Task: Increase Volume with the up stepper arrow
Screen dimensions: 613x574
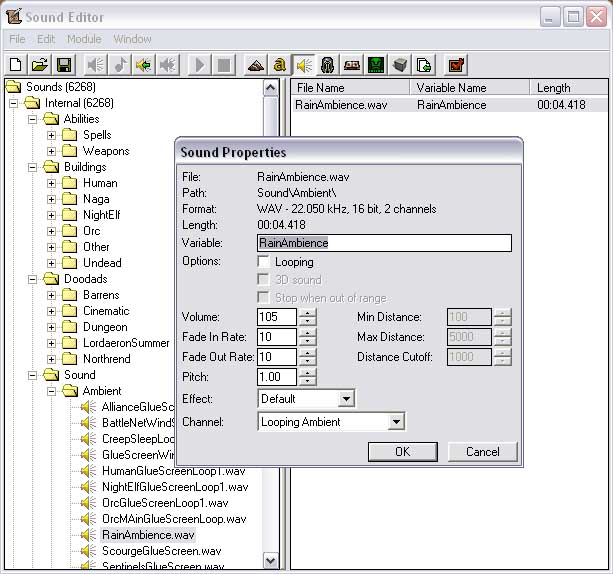Action: 307,312
